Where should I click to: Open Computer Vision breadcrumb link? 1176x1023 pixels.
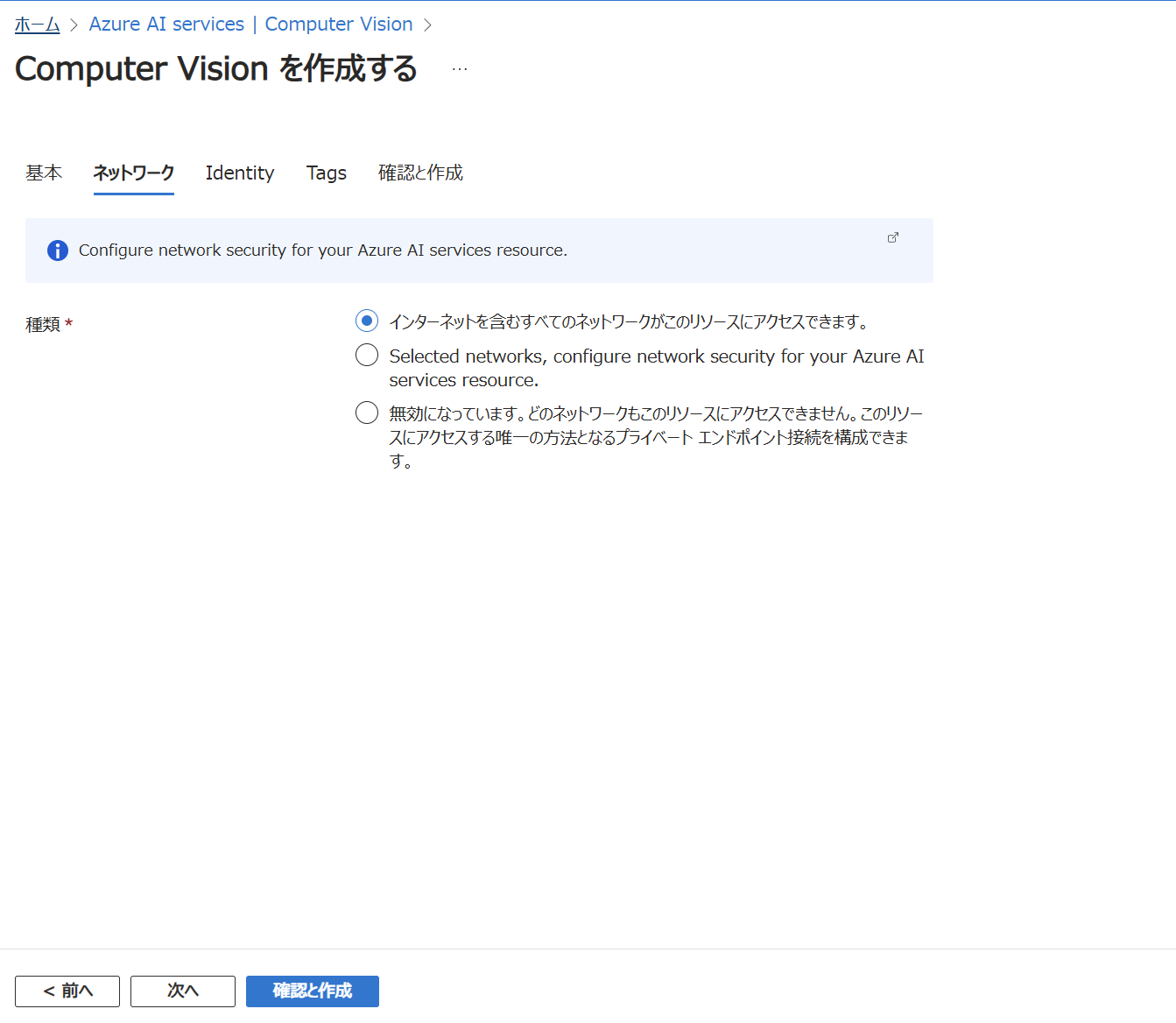click(339, 25)
